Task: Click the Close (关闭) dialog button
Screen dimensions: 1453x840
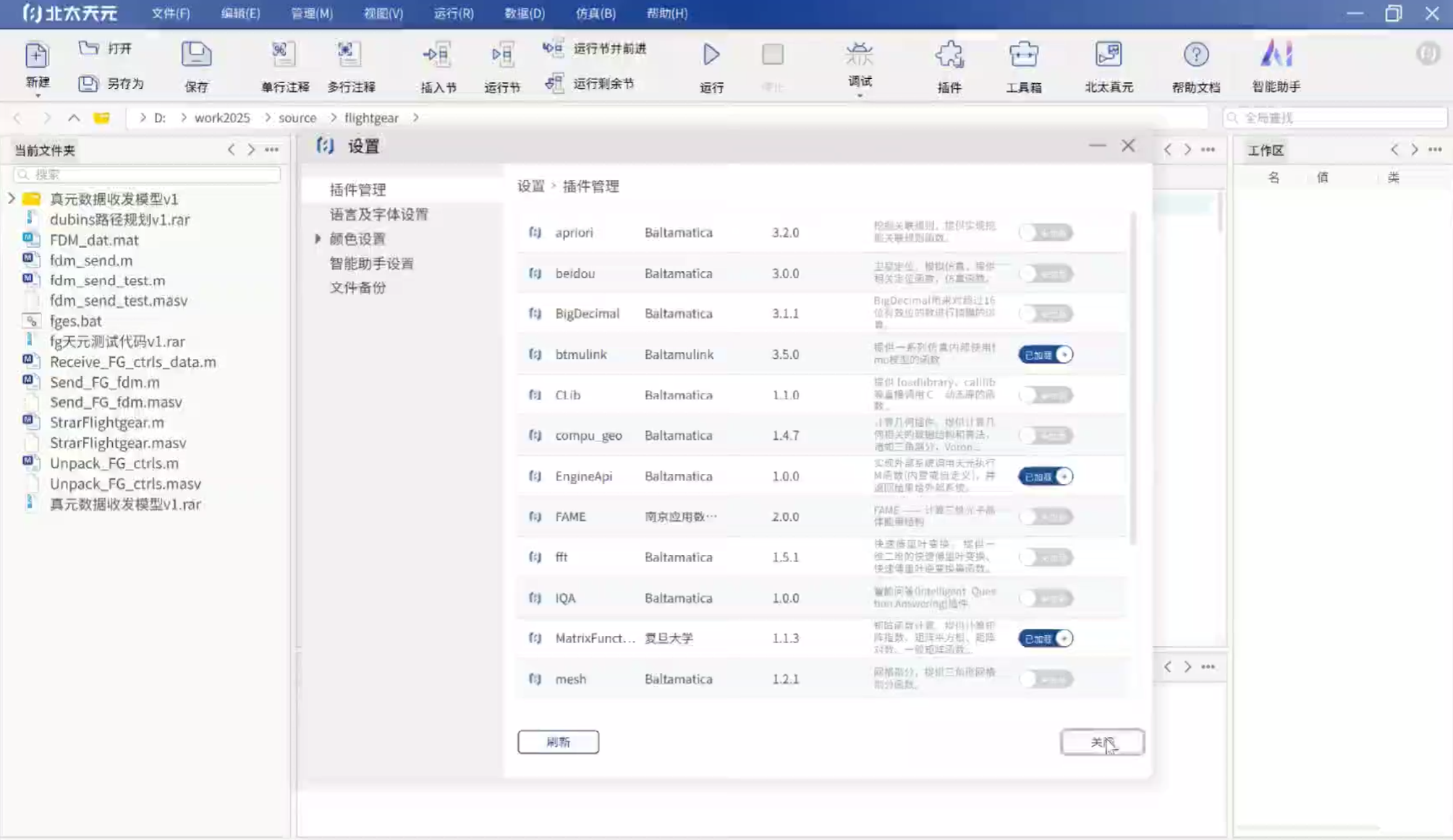Action: pyautogui.click(x=1101, y=742)
